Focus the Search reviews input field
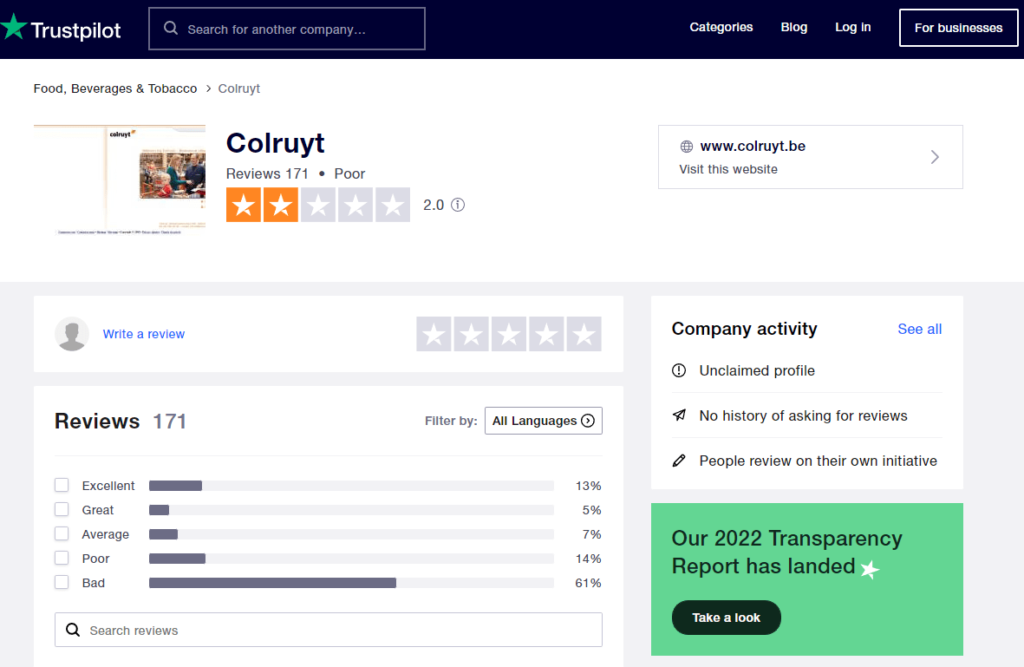The width and height of the screenshot is (1024, 667). [328, 630]
